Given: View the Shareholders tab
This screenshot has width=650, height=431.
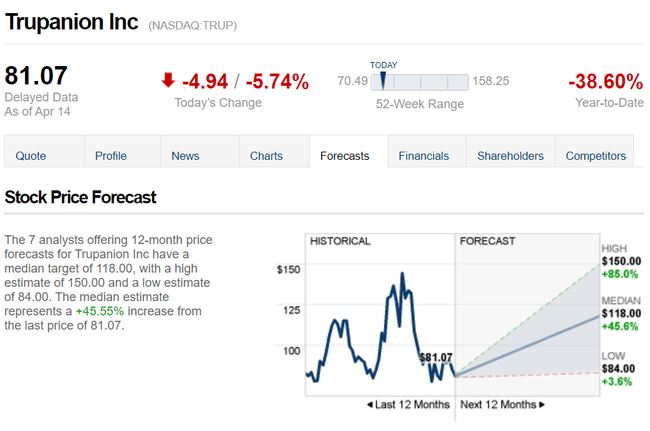Looking at the screenshot, I should (x=510, y=156).
